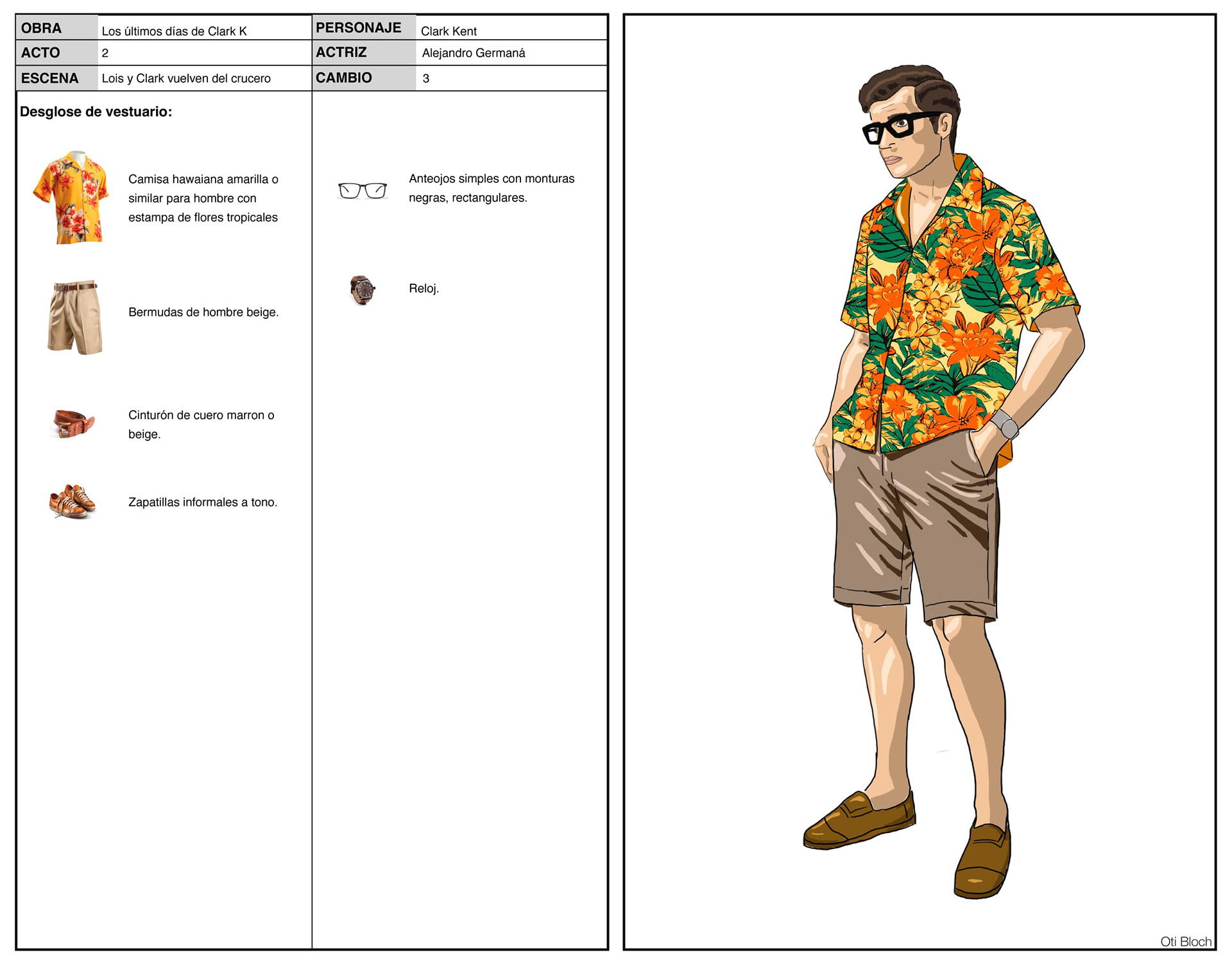Select the ACTRIZ header label
The width and height of the screenshot is (1232, 964).
click(x=341, y=52)
